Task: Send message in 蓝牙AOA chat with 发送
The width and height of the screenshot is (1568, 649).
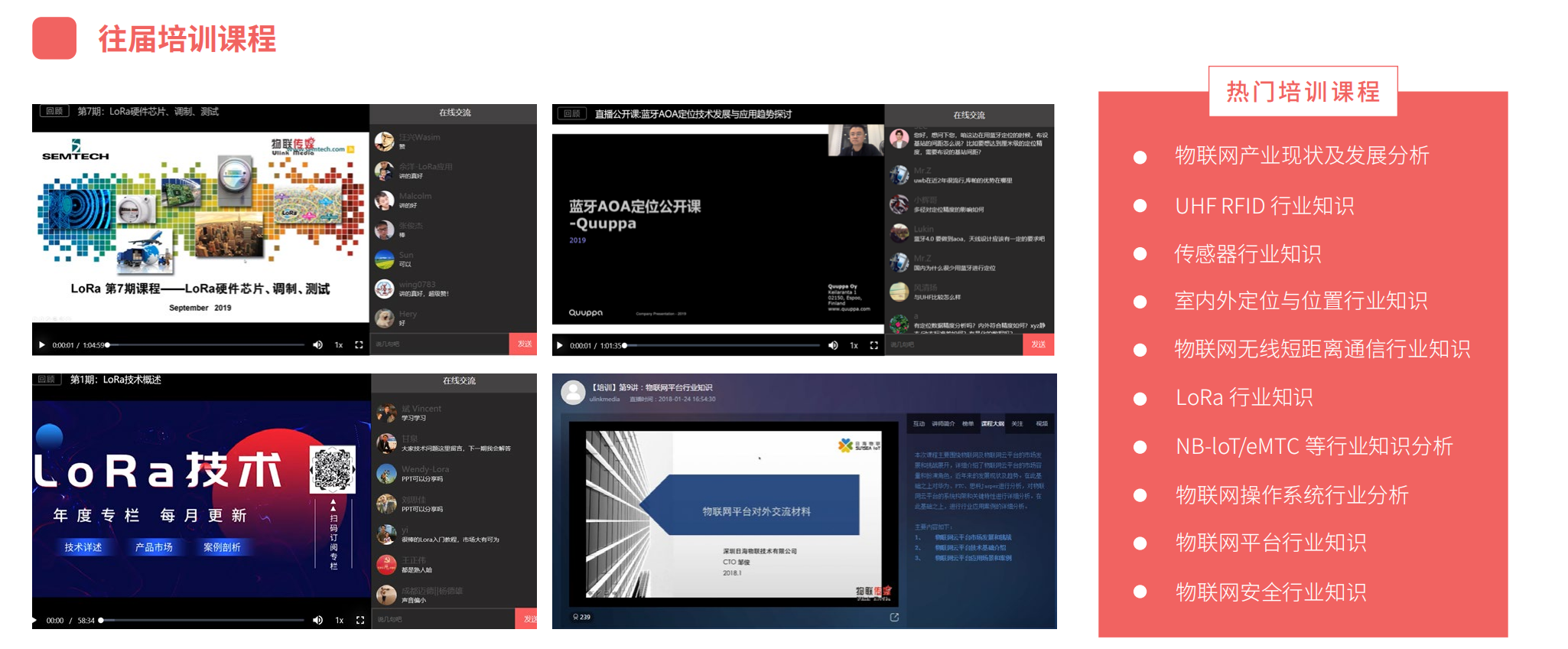Action: tap(1038, 344)
